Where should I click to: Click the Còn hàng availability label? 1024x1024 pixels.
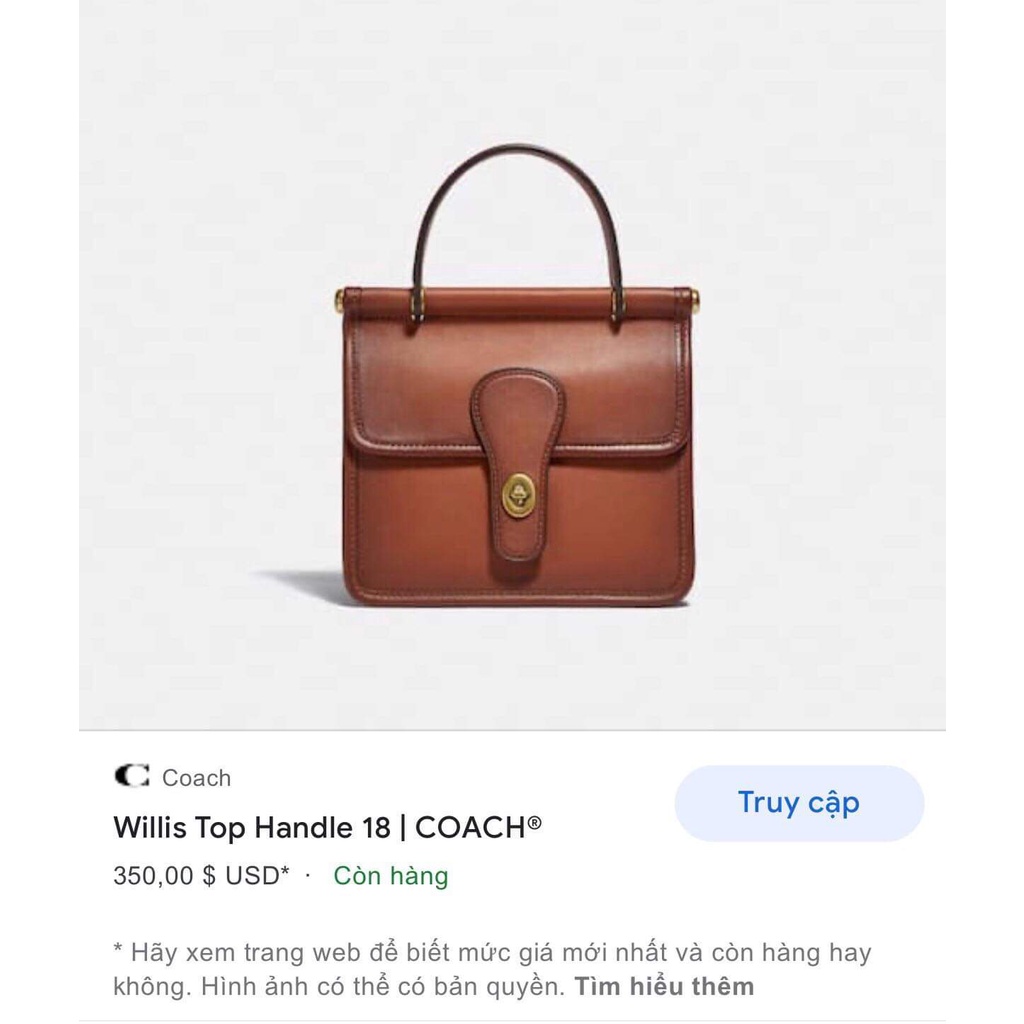coord(391,876)
